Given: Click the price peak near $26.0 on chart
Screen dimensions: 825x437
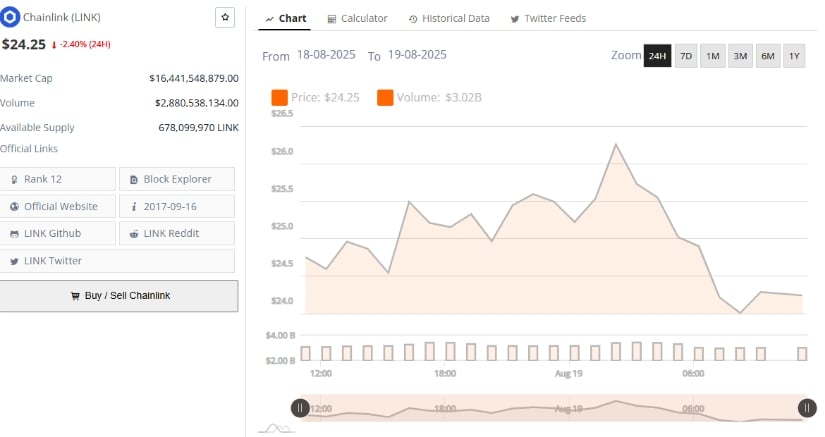Looking at the screenshot, I should pos(616,144).
